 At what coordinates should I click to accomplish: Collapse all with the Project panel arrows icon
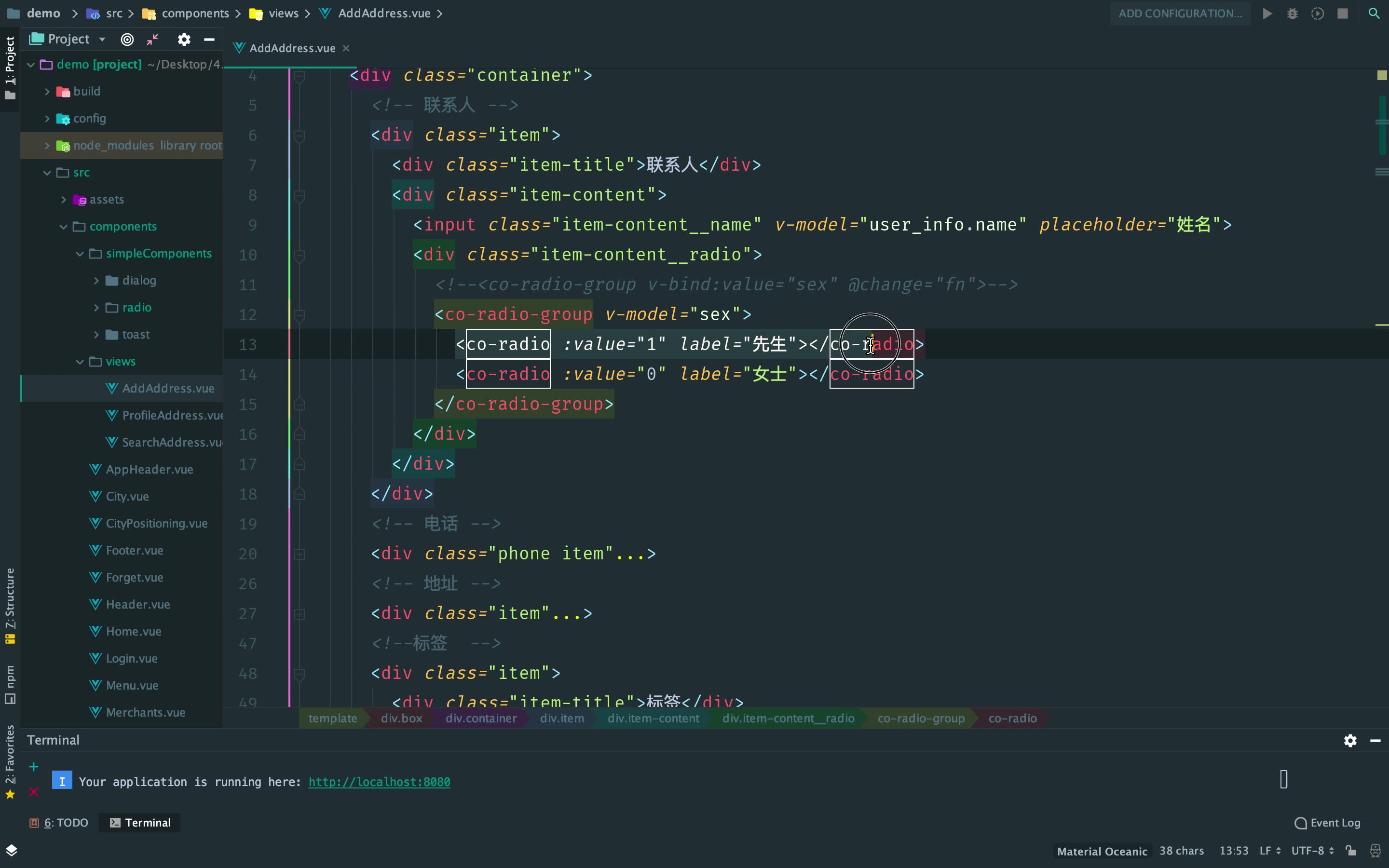click(153, 39)
